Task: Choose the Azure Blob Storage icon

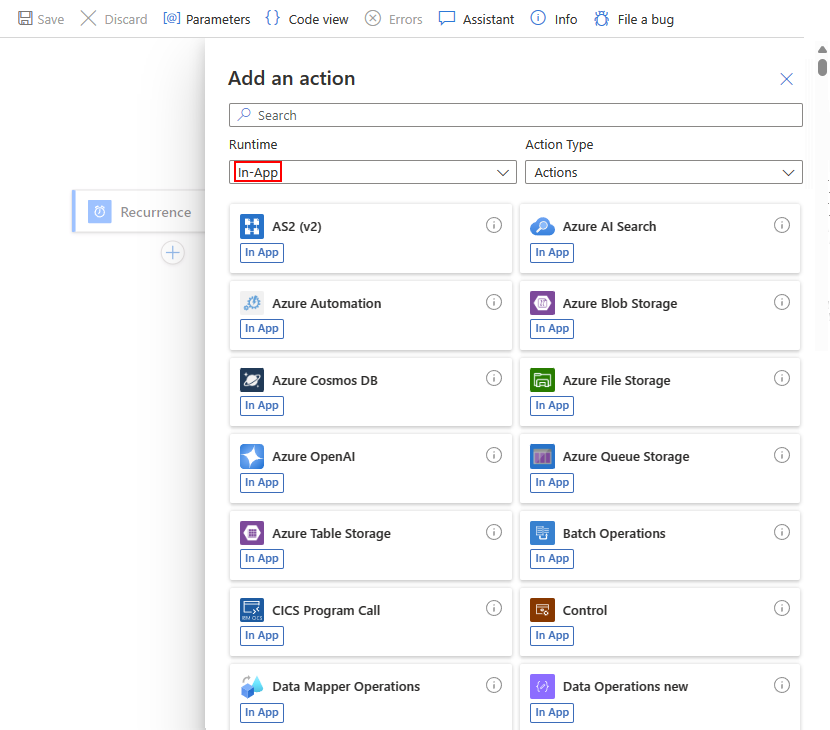Action: 542,304
